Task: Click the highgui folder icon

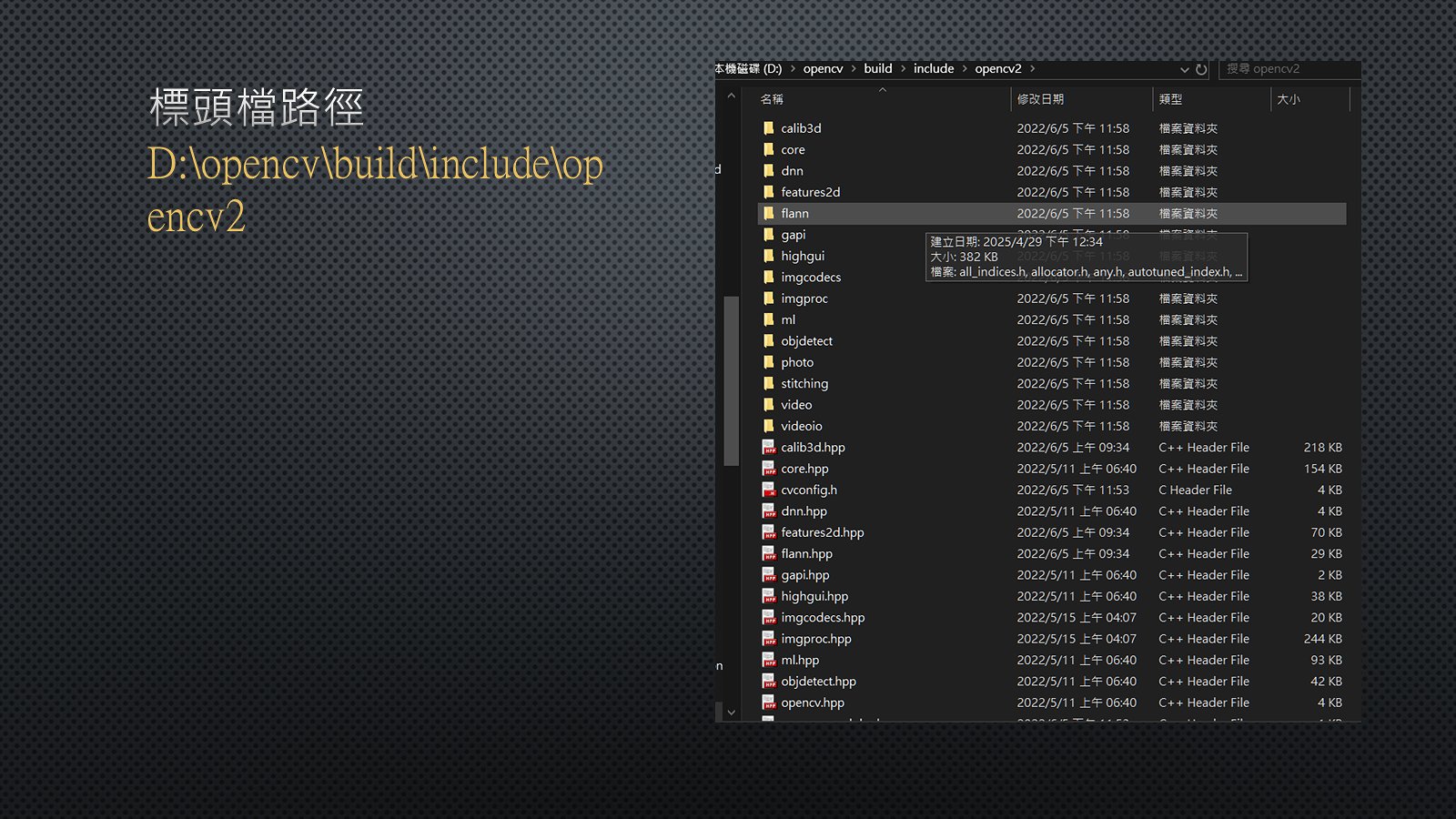Action: click(769, 256)
